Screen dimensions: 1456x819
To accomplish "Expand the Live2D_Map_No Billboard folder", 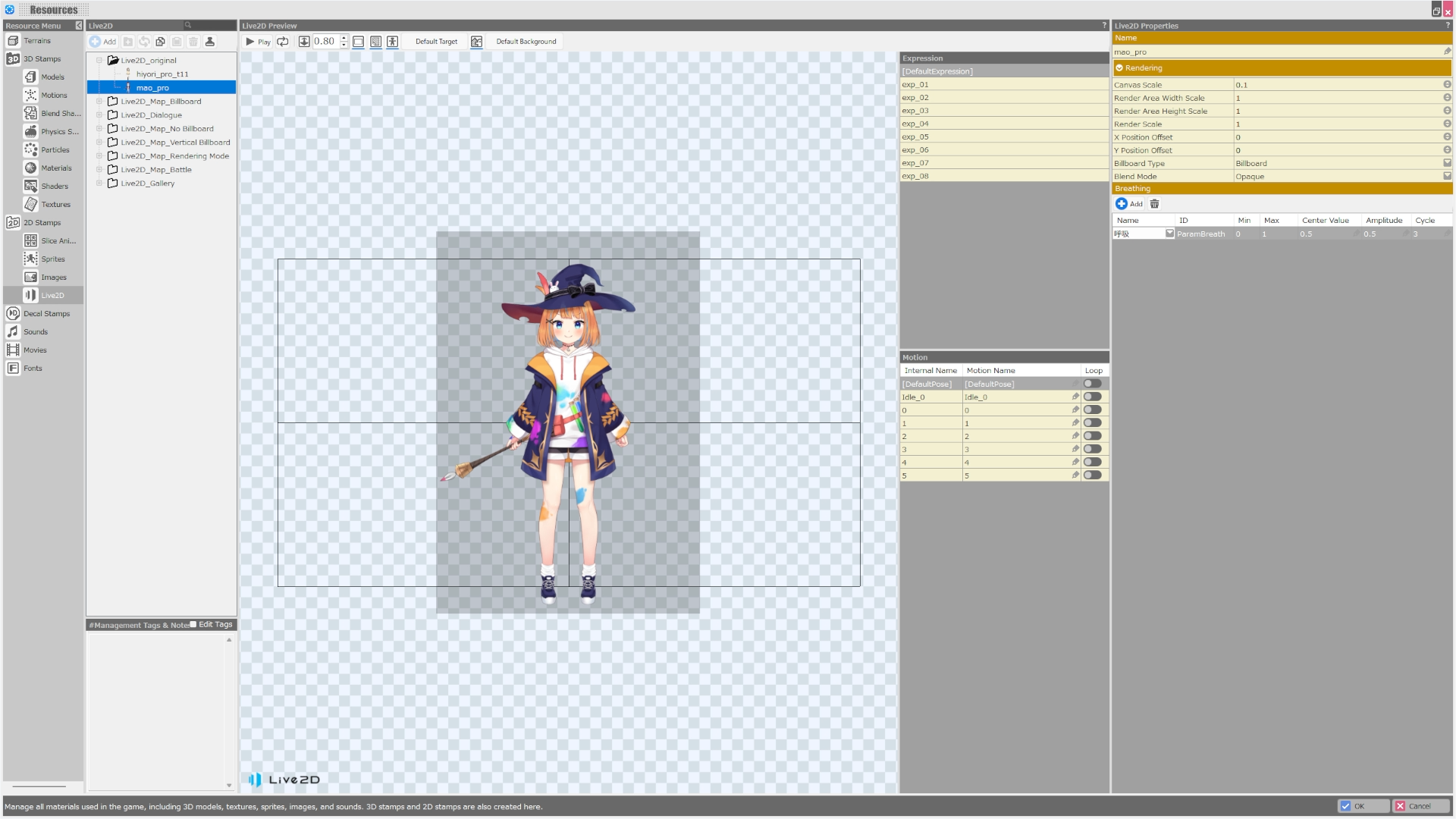I will [x=99, y=129].
